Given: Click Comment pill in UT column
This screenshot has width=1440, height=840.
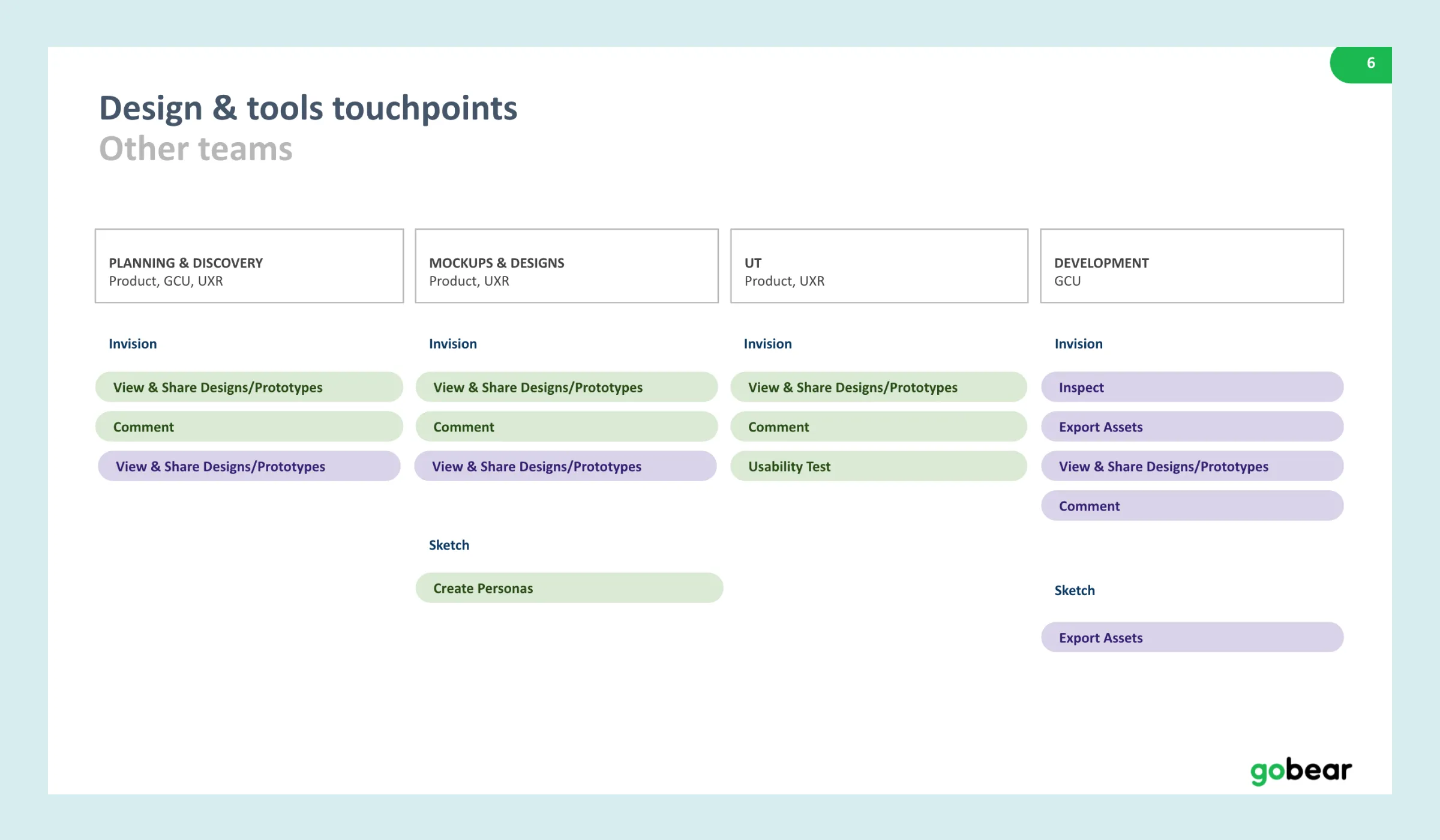Looking at the screenshot, I should tap(878, 427).
